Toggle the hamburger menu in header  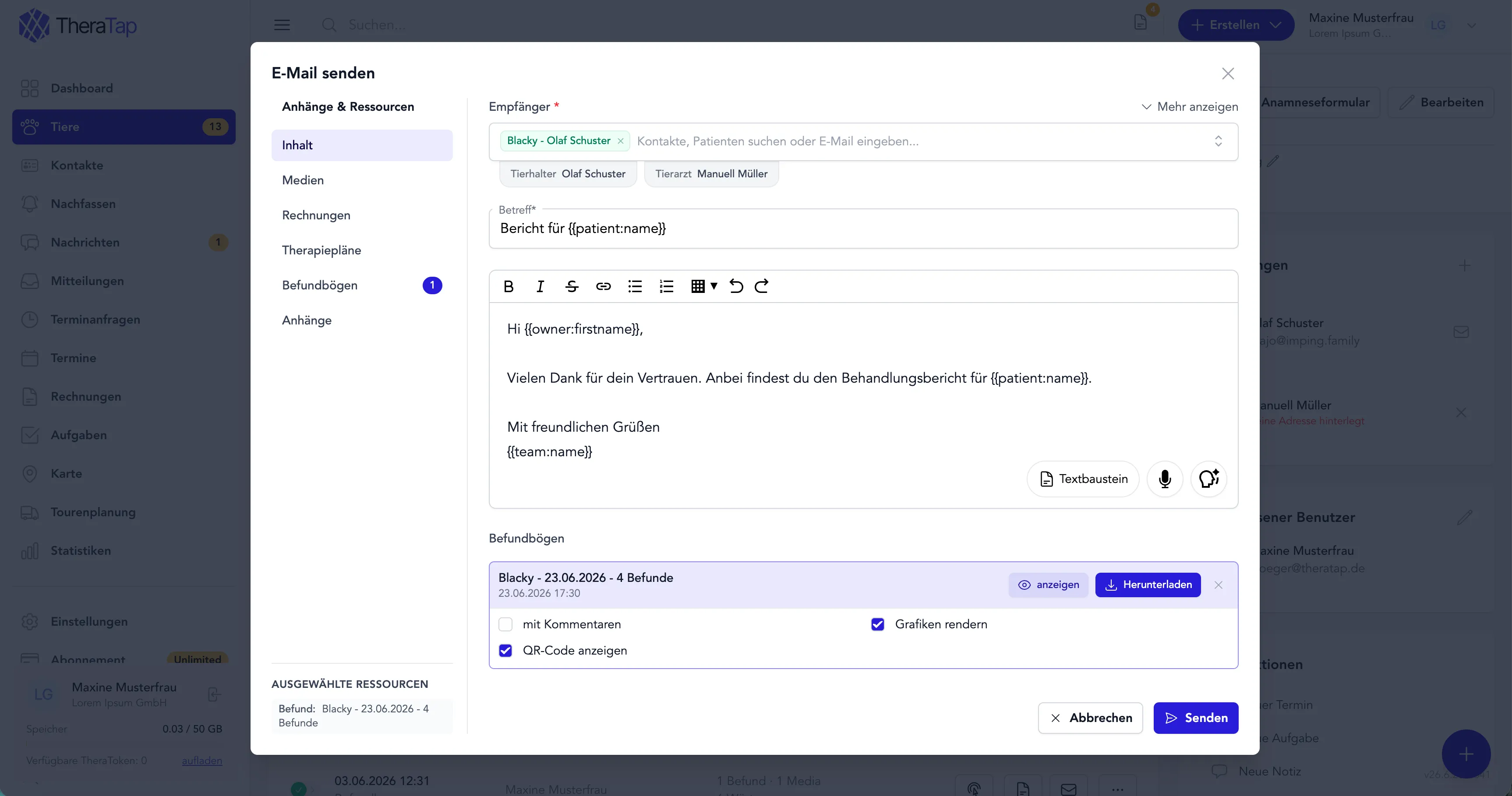282,25
